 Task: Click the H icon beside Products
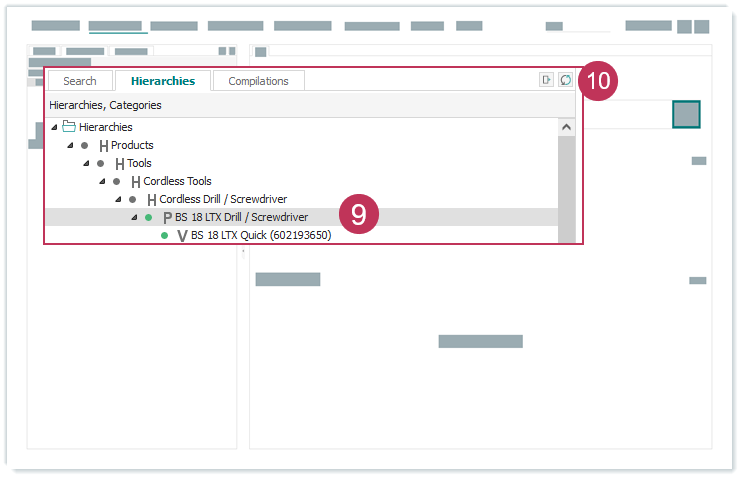[103, 146]
